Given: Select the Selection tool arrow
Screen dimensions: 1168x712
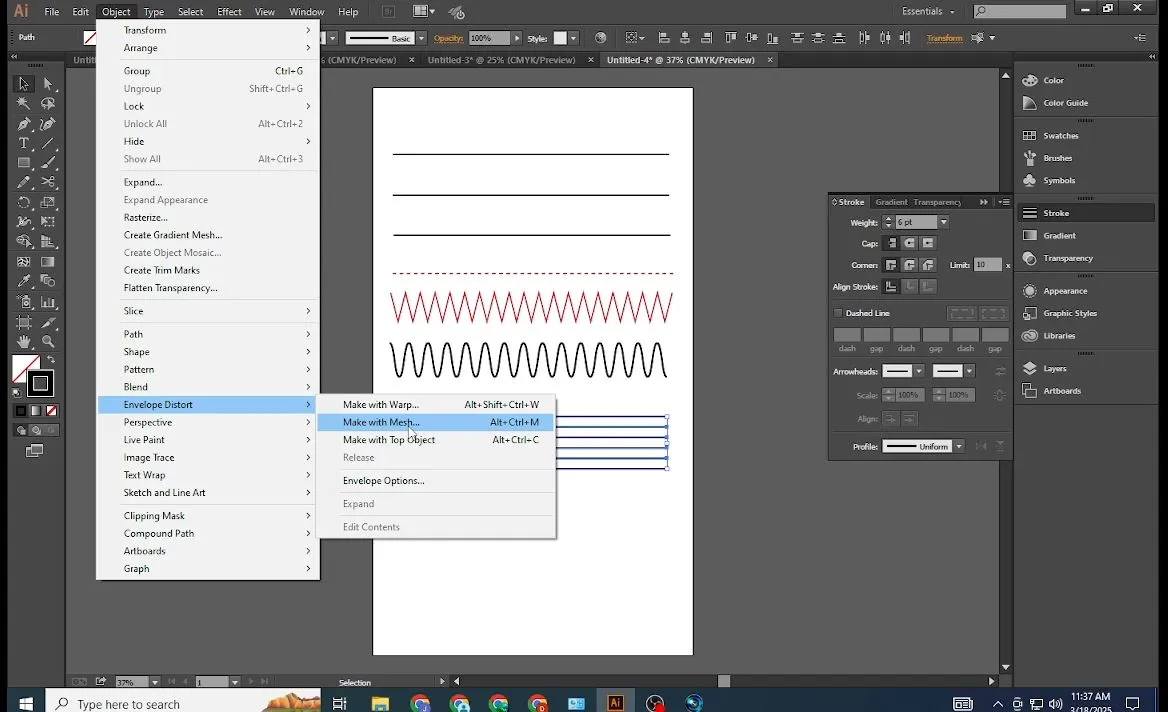Looking at the screenshot, I should [23, 84].
